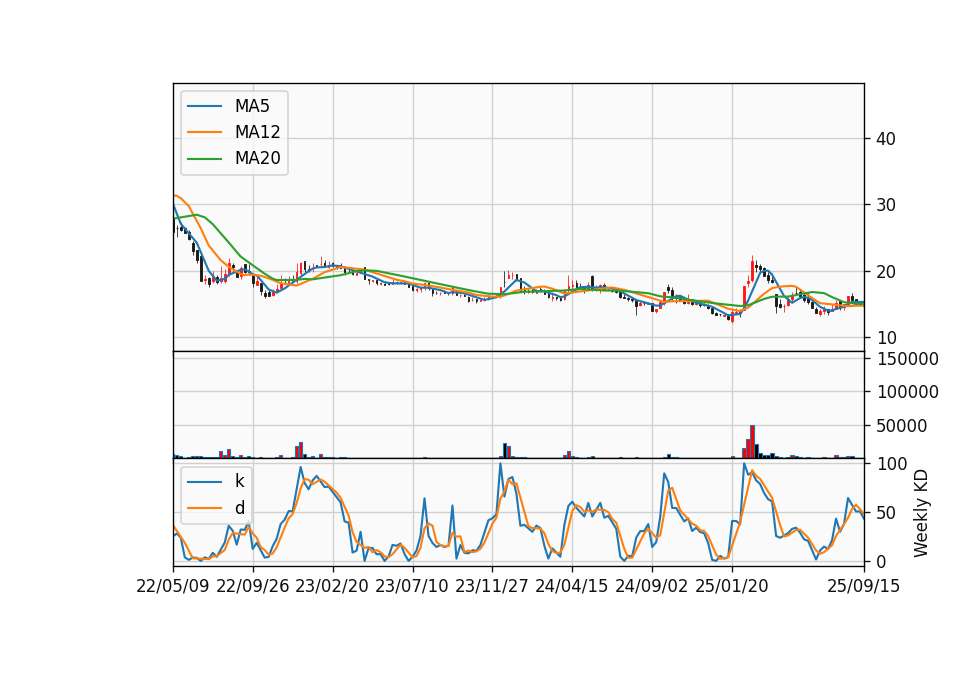Image resolution: width=960 pixels, height=690 pixels.
Task: Click the volume axis value 100000
Action: (907, 392)
